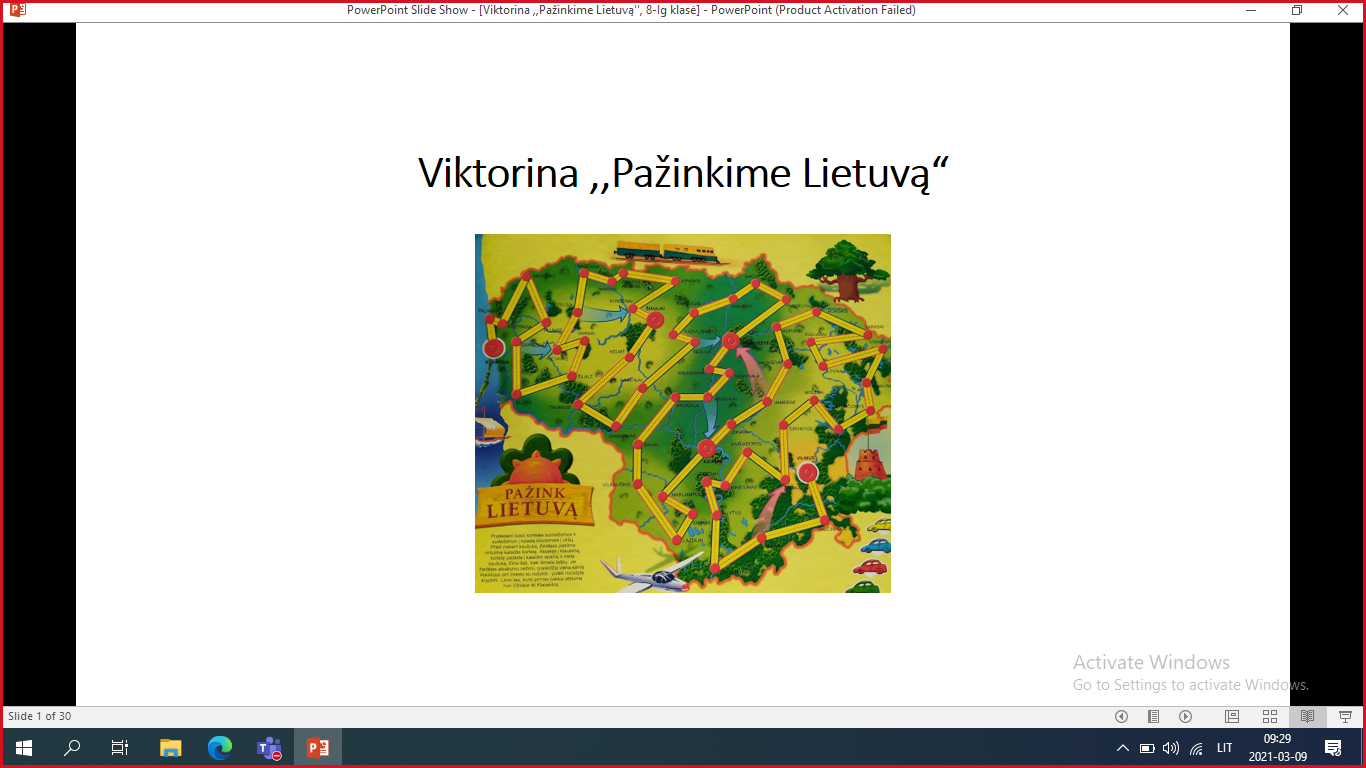
Task: Close the PowerPoint slide show window
Action: tap(1343, 10)
